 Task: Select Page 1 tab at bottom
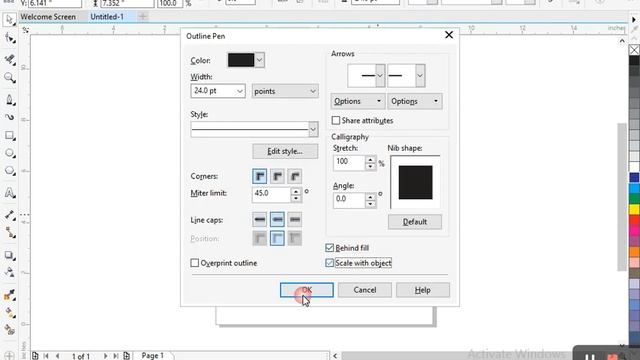153,356
